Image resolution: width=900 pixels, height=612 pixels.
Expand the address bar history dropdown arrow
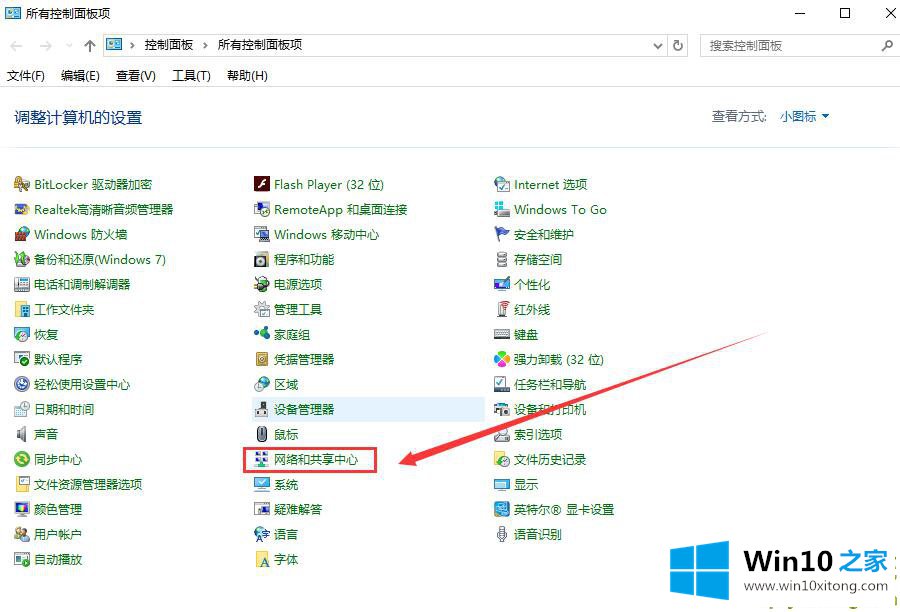pyautogui.click(x=657, y=46)
